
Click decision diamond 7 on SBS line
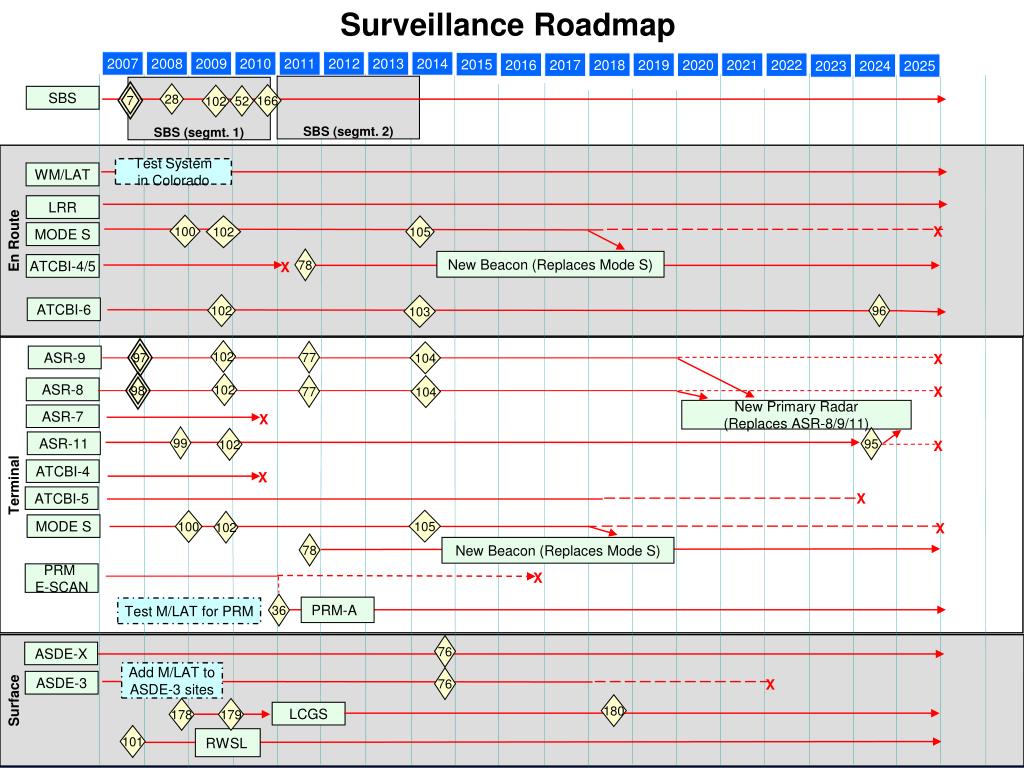[x=131, y=101]
